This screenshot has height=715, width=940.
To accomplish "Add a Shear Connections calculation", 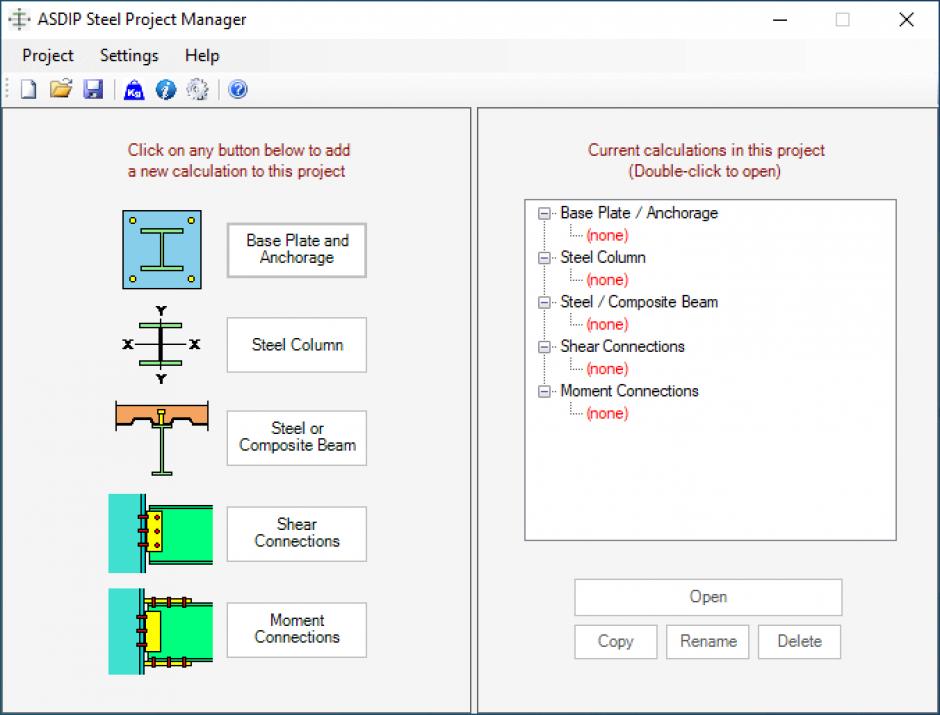I will 297,534.
